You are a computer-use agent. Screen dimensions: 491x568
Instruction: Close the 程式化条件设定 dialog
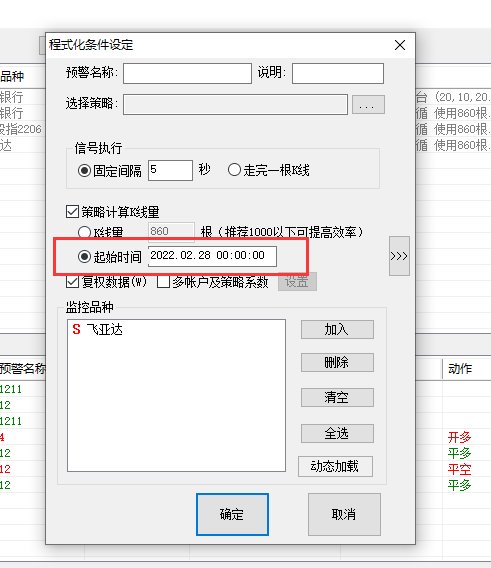[400, 45]
